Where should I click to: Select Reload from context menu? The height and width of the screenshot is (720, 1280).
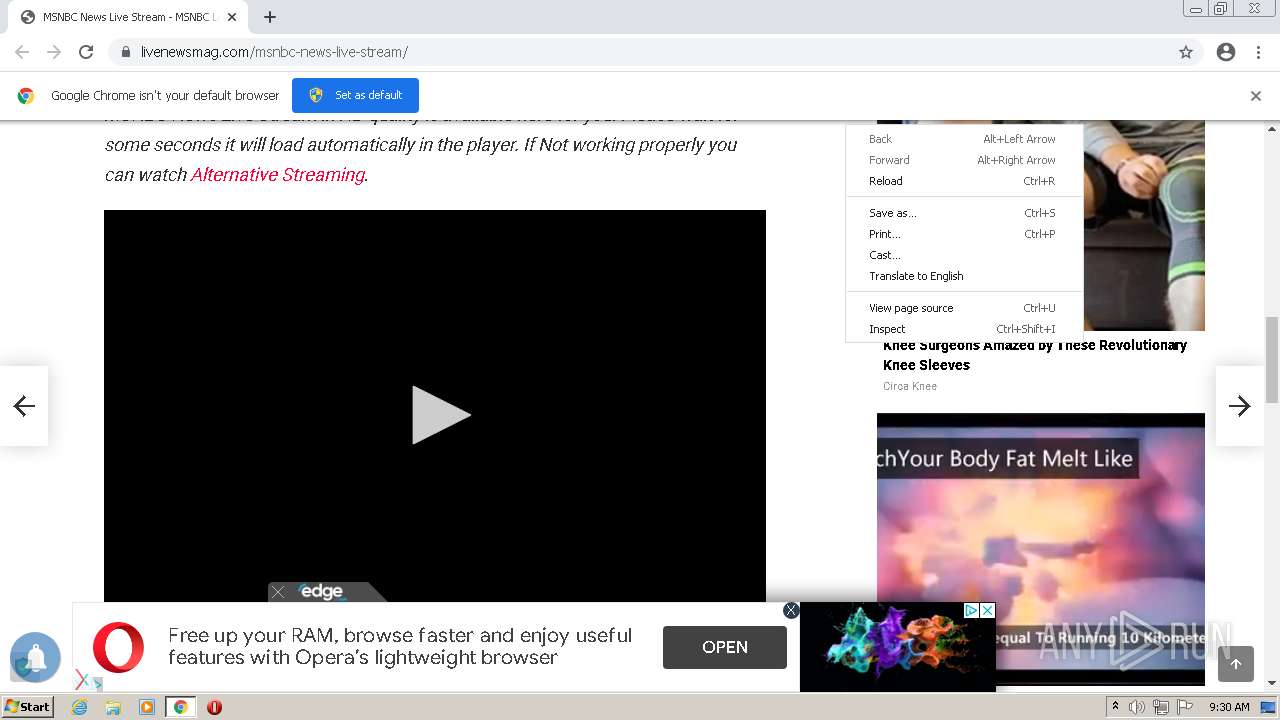tap(964, 181)
